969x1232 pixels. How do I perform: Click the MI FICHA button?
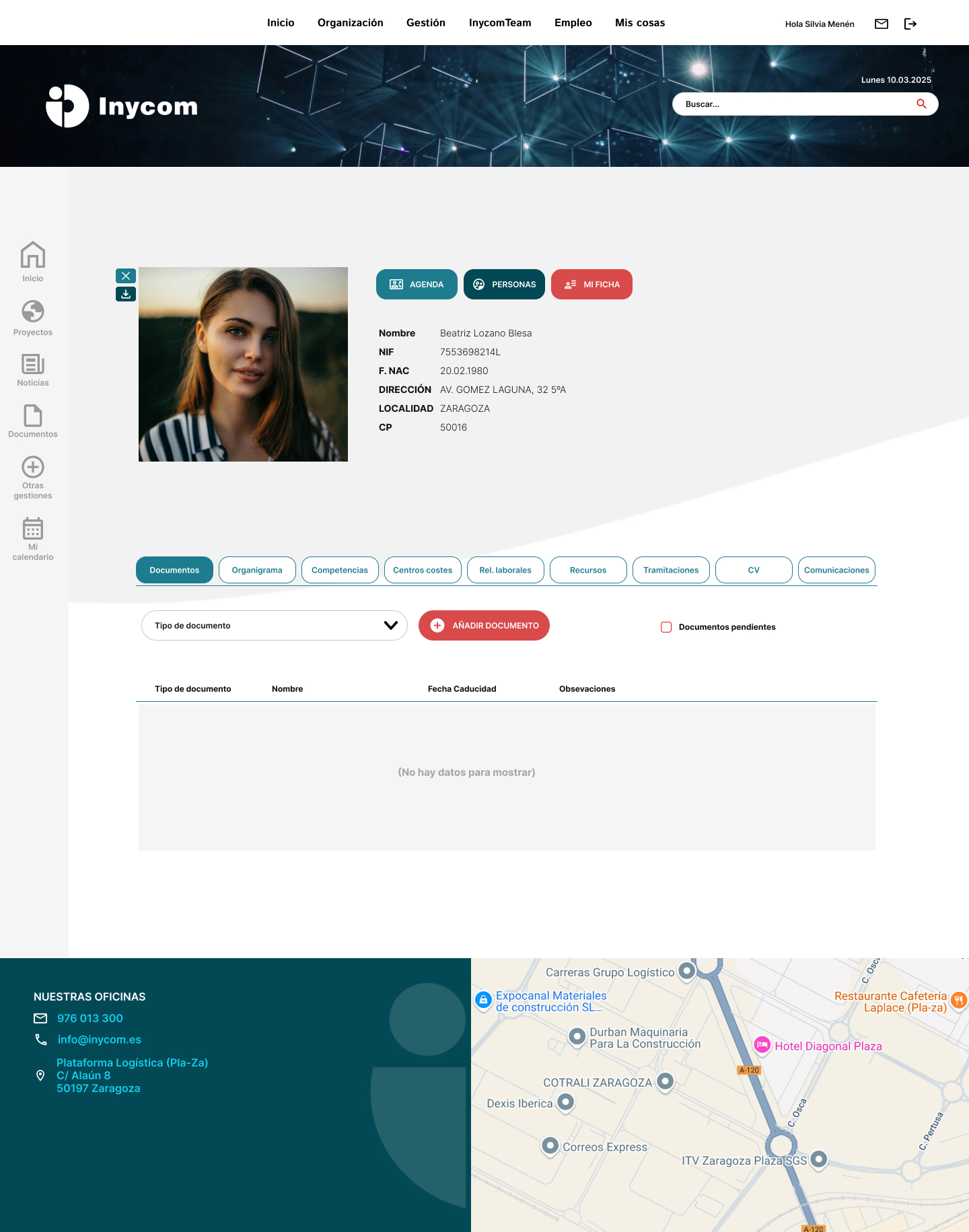pos(591,285)
